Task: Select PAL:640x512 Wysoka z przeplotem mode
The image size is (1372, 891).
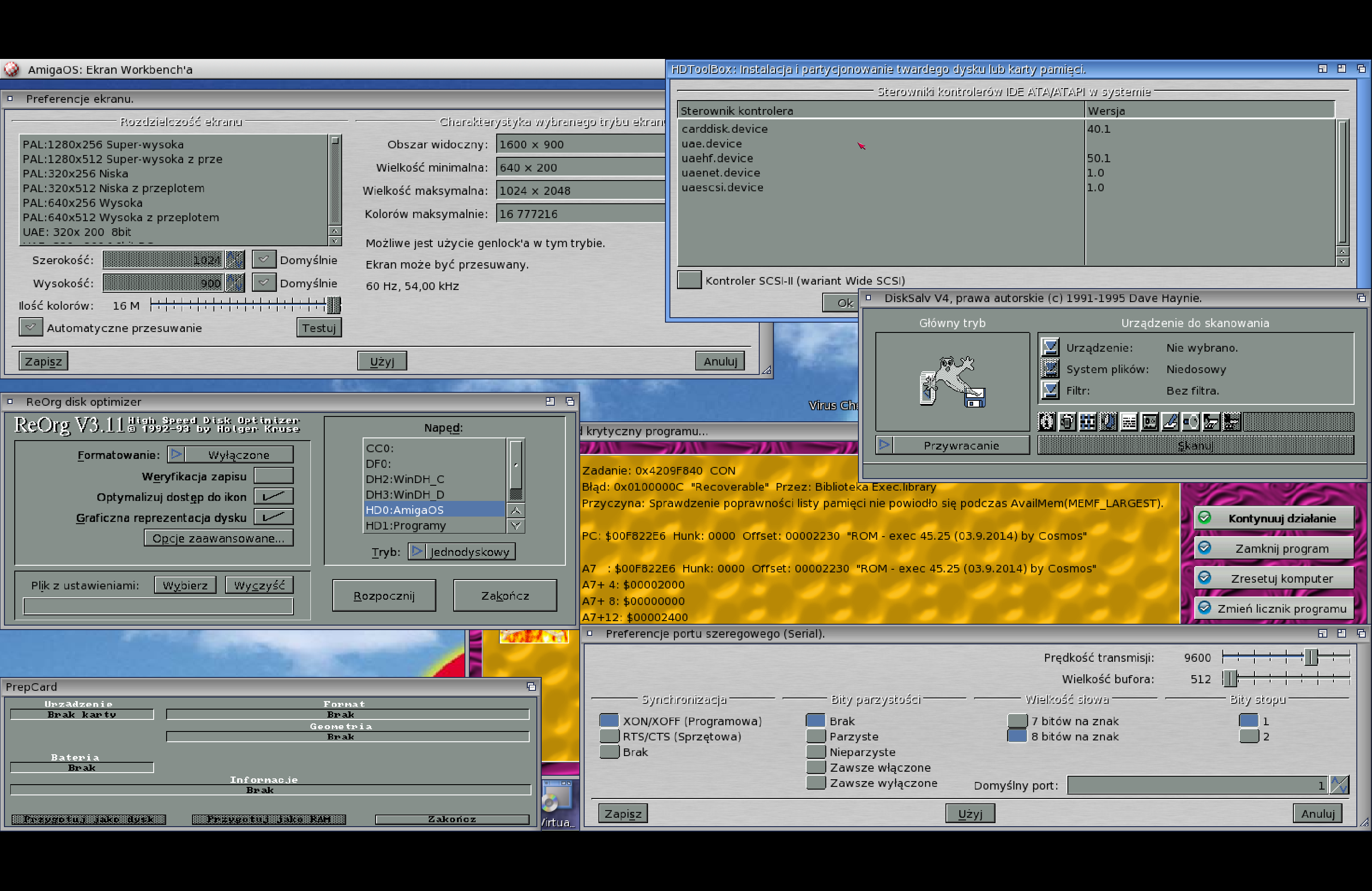Action: tap(174, 218)
